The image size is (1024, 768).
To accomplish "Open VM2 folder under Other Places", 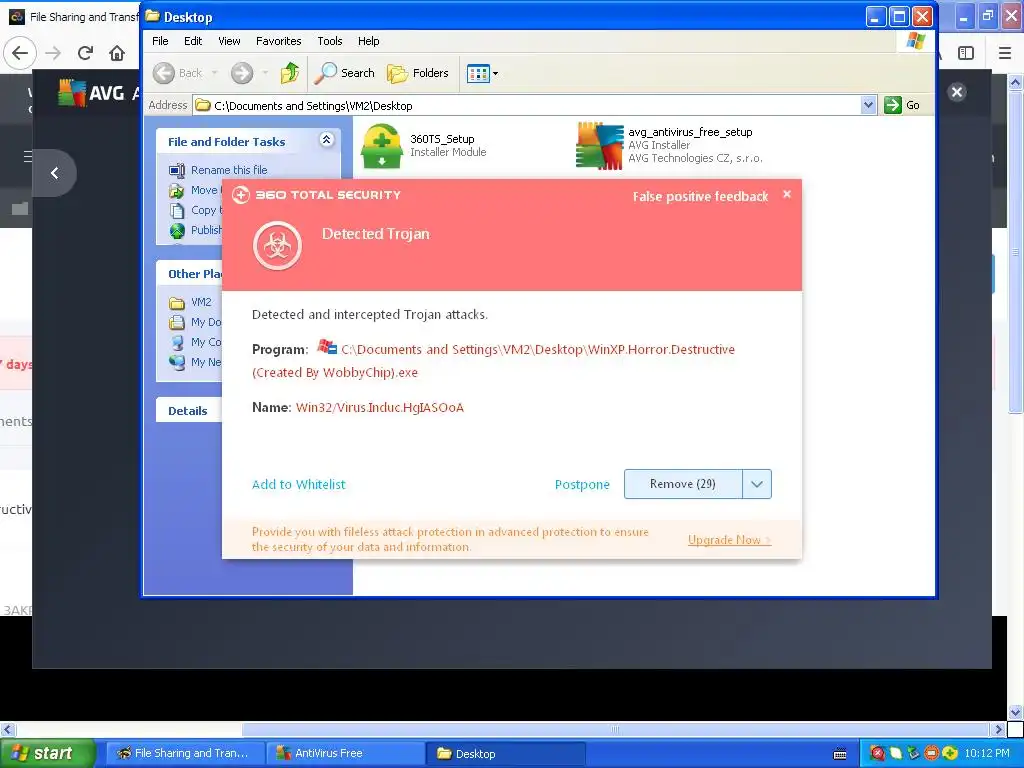I will pyautogui.click(x=201, y=302).
